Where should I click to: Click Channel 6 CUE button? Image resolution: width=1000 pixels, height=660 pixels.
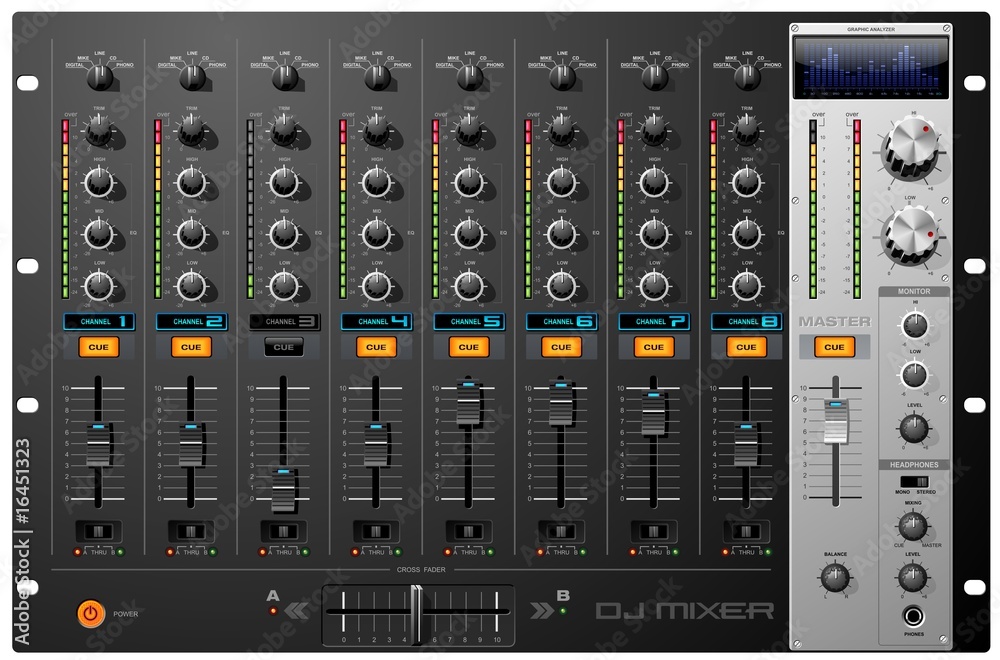pos(561,347)
